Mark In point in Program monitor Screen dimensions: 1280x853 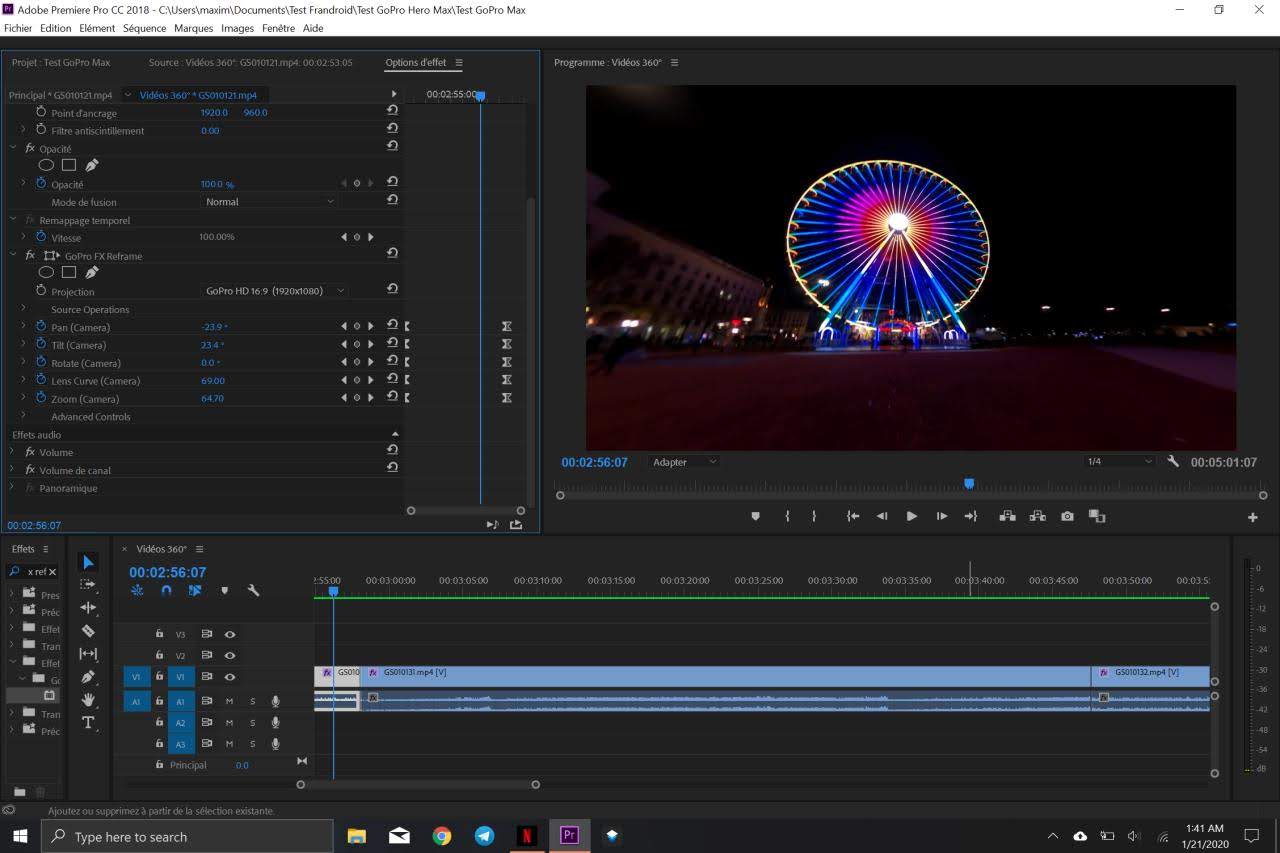787,516
